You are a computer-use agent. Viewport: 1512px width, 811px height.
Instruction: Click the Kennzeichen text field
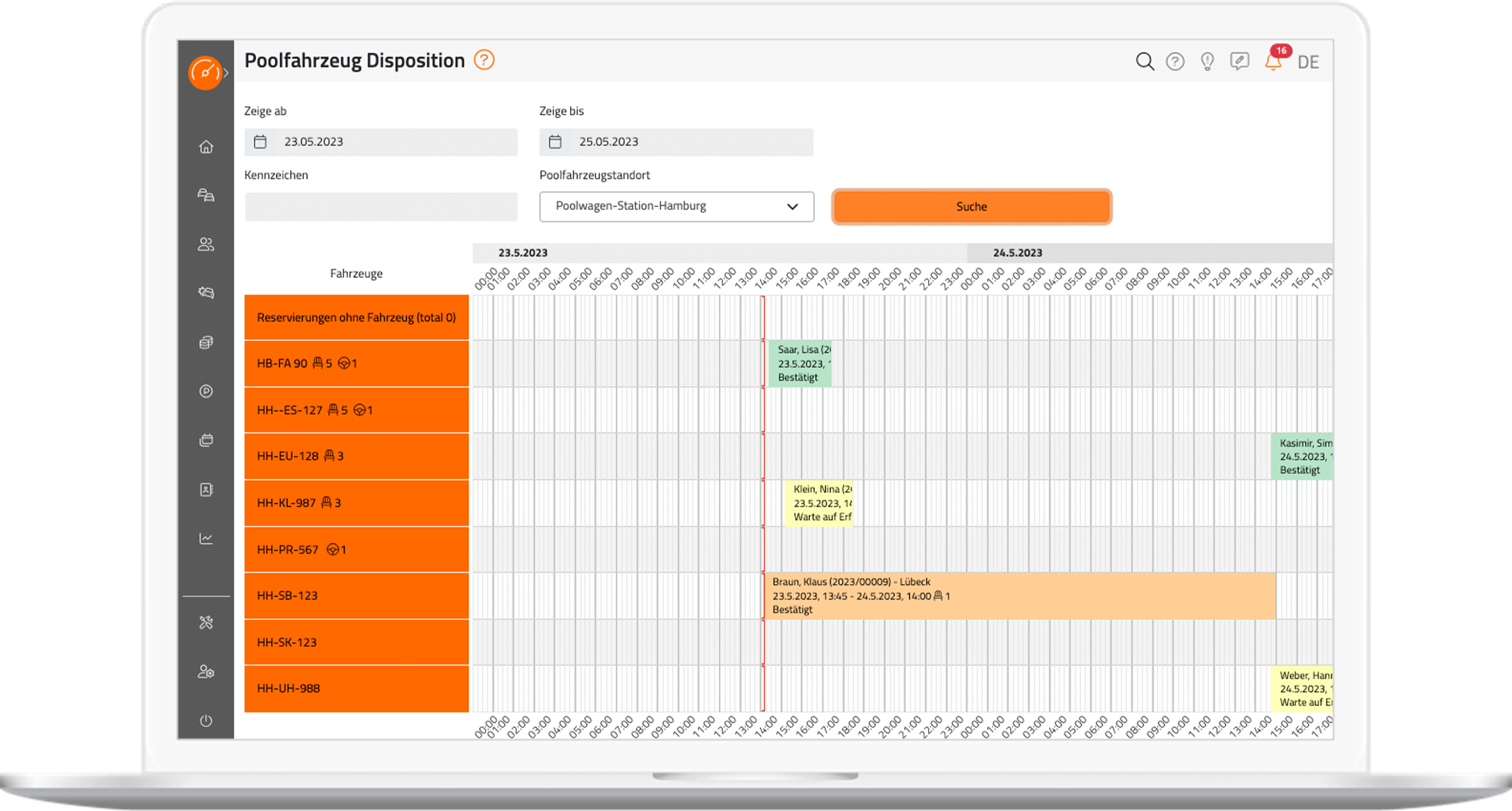pyautogui.click(x=381, y=207)
